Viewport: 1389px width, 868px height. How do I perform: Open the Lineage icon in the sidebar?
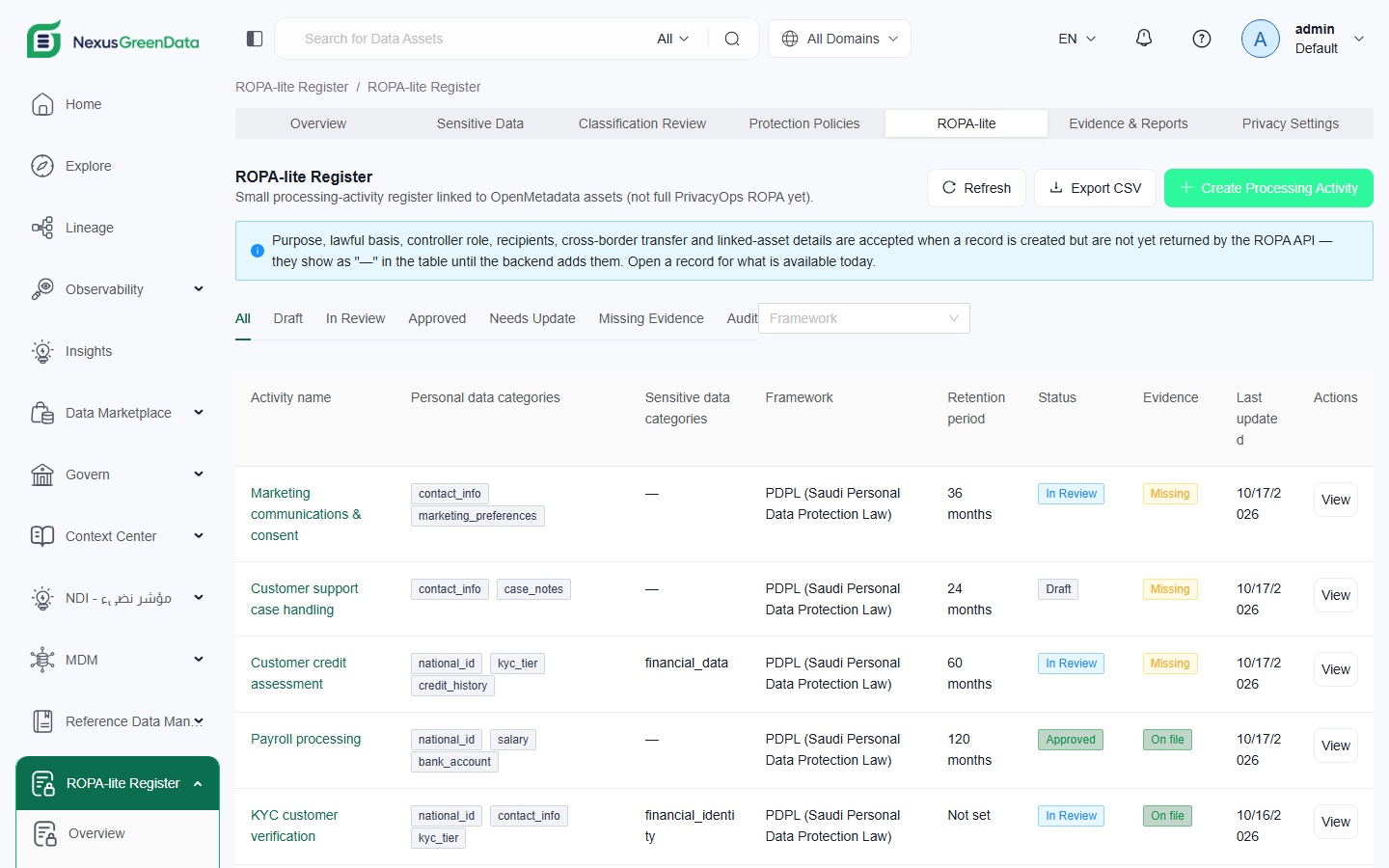pos(42,228)
